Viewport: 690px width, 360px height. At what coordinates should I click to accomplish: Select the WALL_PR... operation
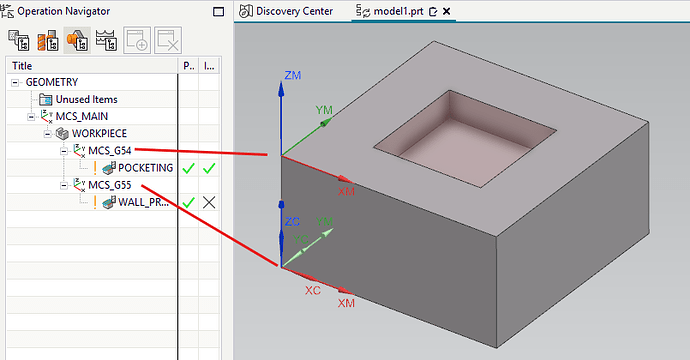coord(143,202)
